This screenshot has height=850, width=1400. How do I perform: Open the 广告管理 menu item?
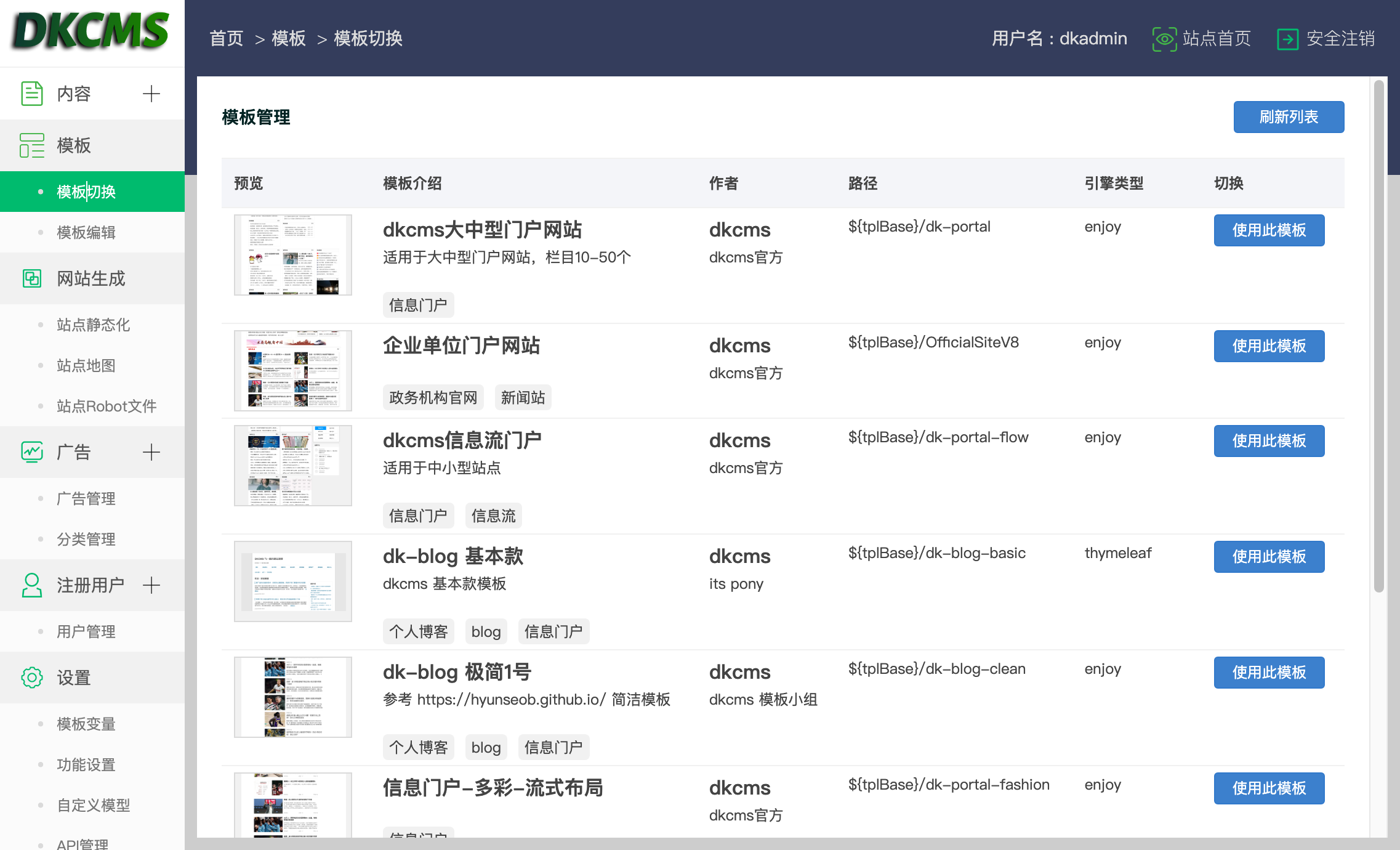(92, 498)
